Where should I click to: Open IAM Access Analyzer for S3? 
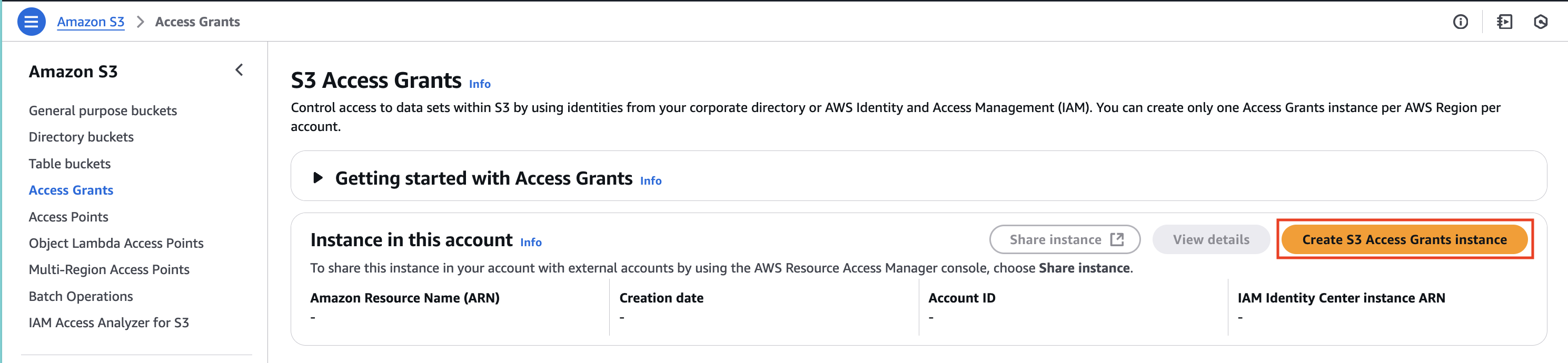[108, 323]
